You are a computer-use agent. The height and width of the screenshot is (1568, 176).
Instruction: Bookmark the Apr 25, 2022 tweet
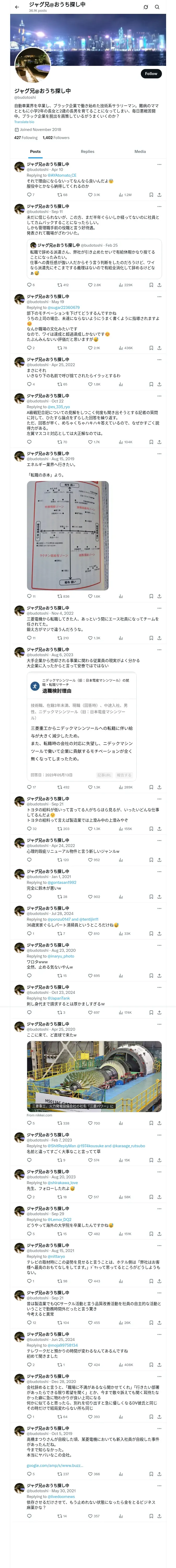[x=151, y=384]
